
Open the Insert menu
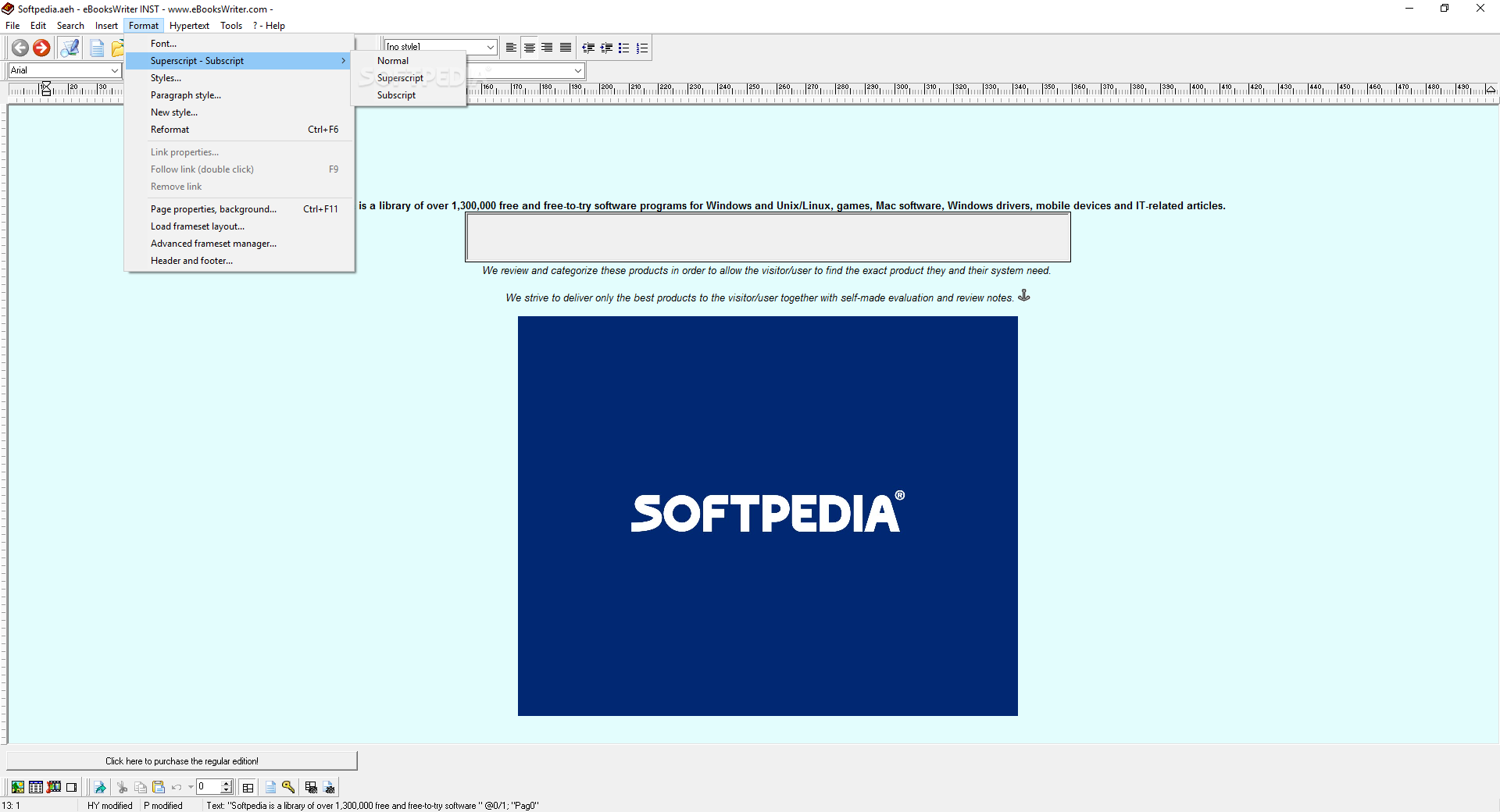(x=106, y=26)
